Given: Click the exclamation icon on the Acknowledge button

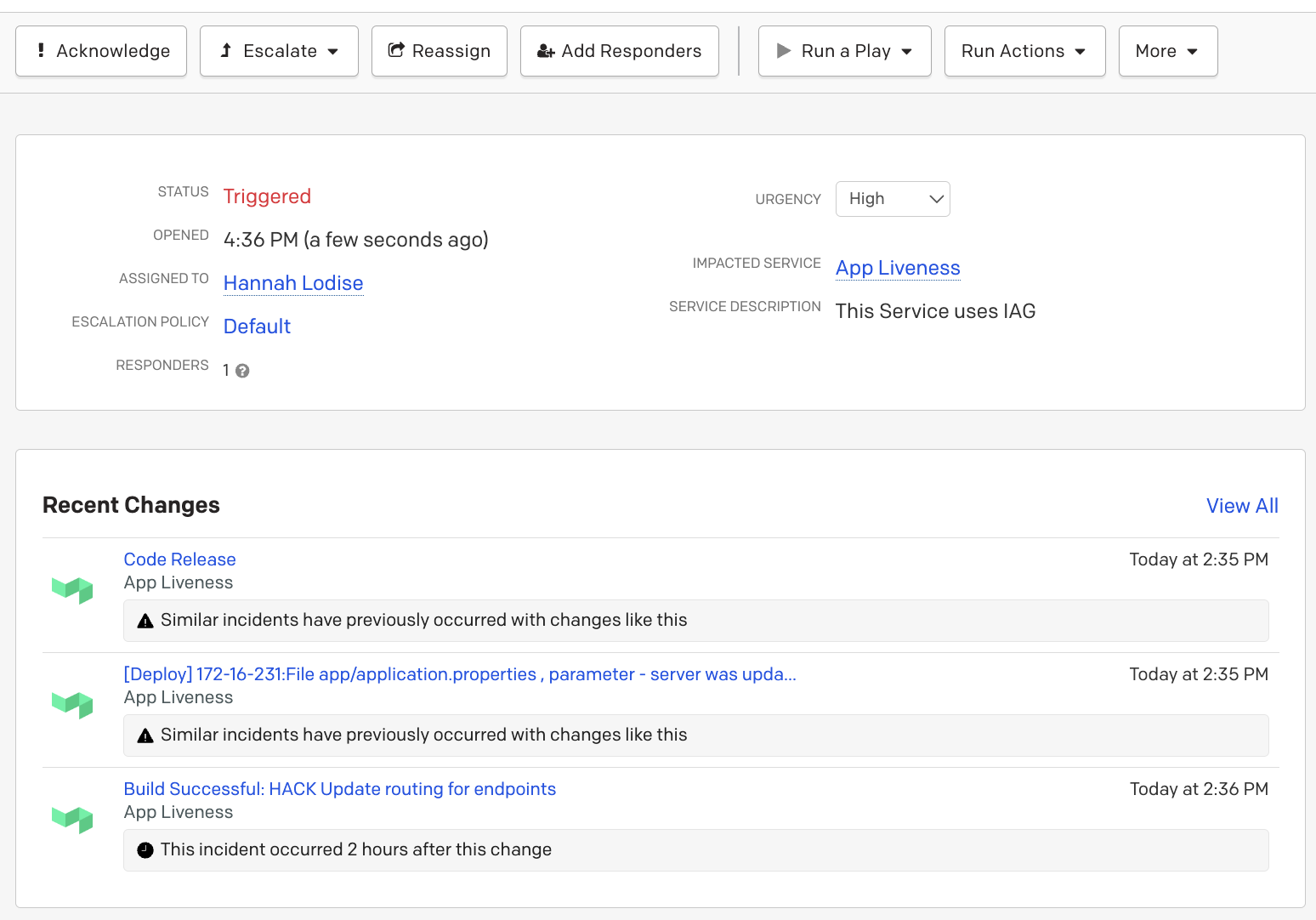Looking at the screenshot, I should click(x=40, y=50).
